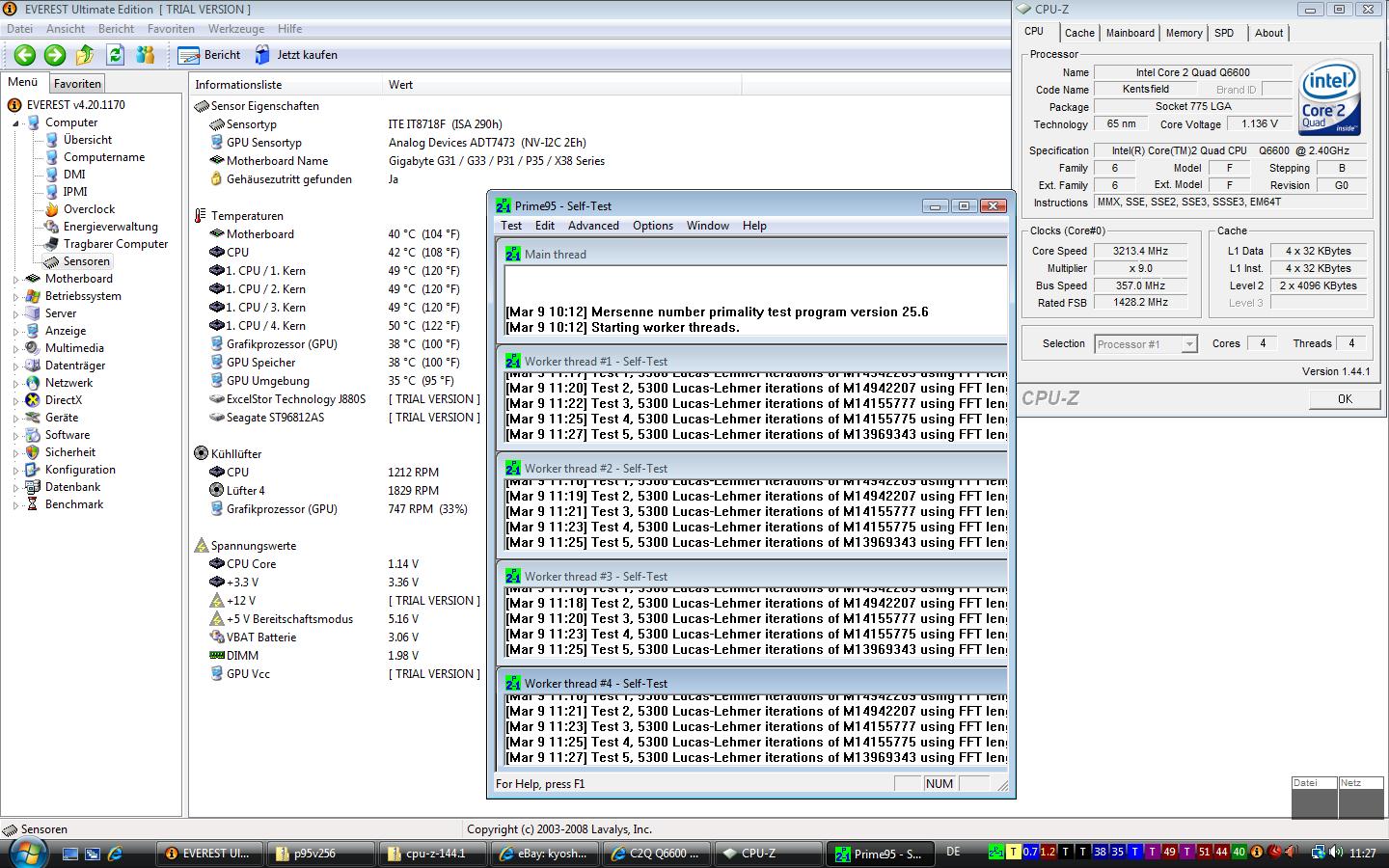Expand the Motherboard tree node
Screen dimensions: 1389x868
coord(16,280)
